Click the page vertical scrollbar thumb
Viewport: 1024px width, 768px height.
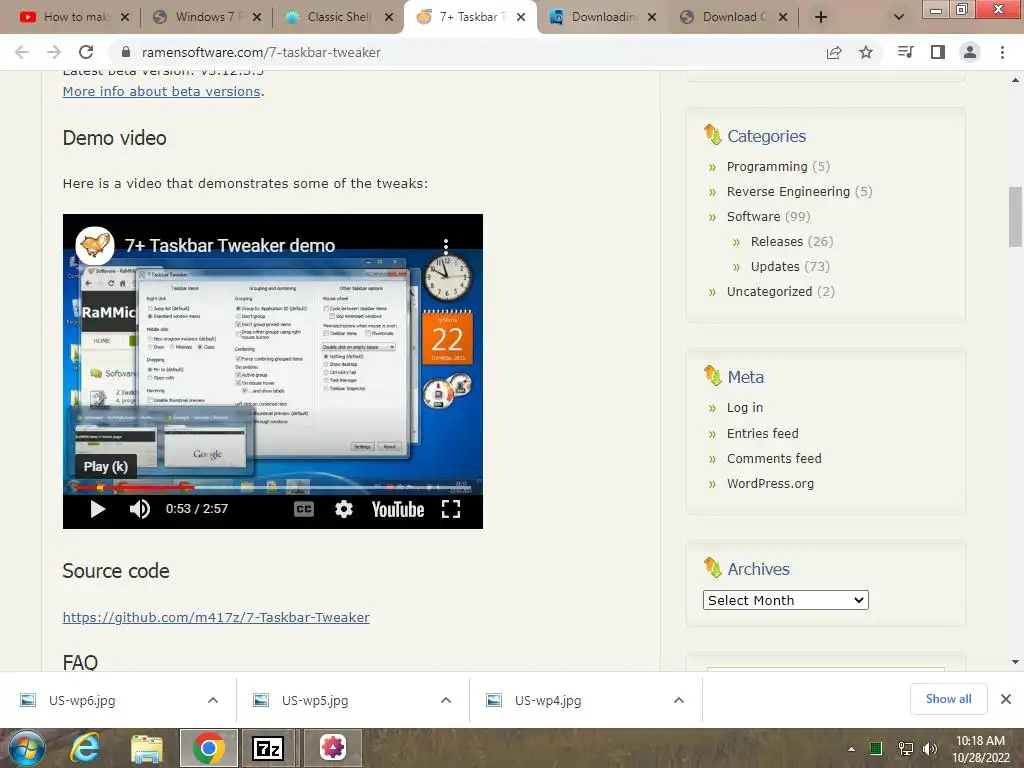click(x=1015, y=217)
